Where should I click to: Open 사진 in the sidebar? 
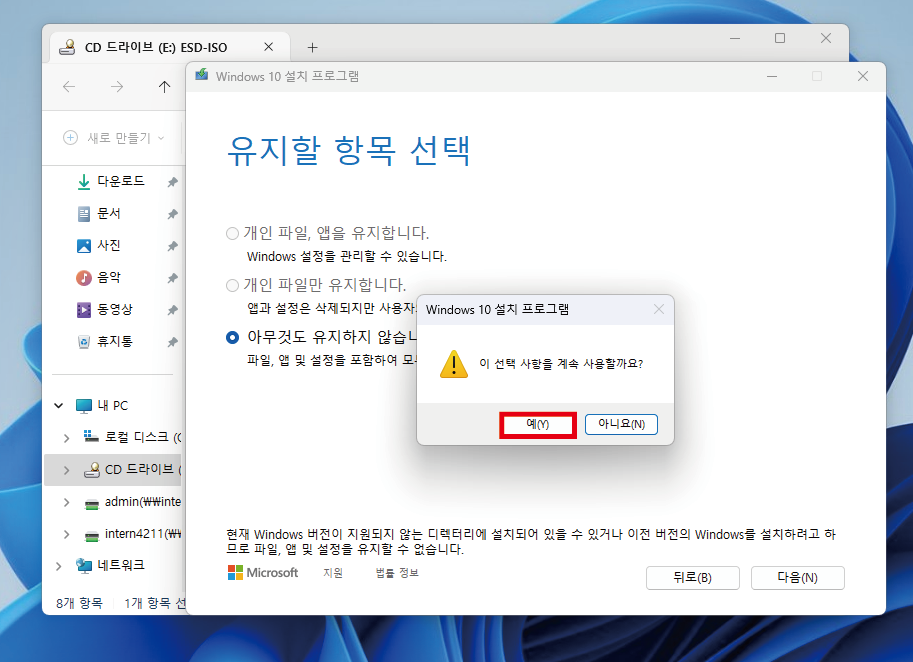tap(99, 246)
